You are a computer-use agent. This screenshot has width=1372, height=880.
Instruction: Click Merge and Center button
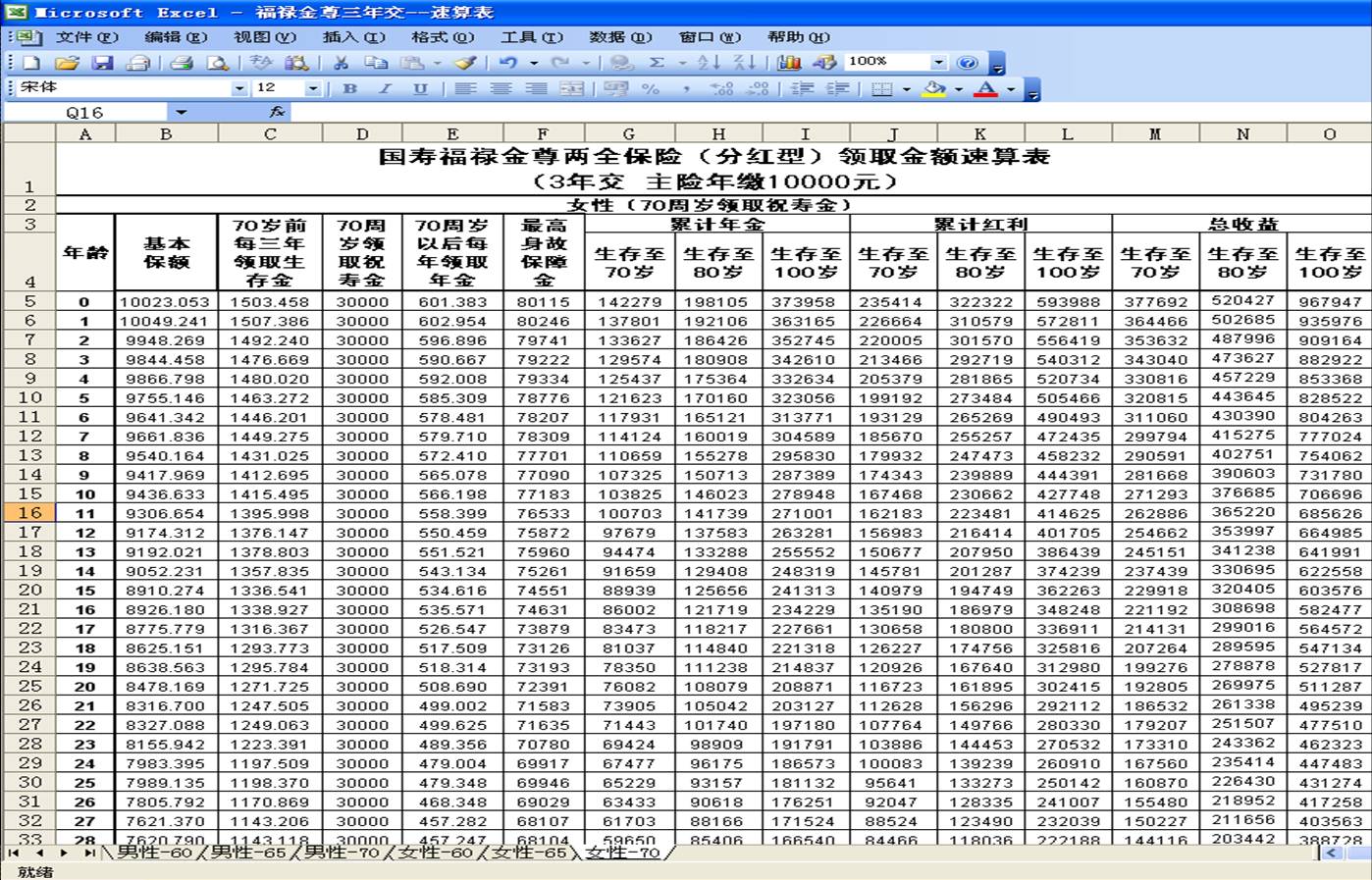coord(571,89)
